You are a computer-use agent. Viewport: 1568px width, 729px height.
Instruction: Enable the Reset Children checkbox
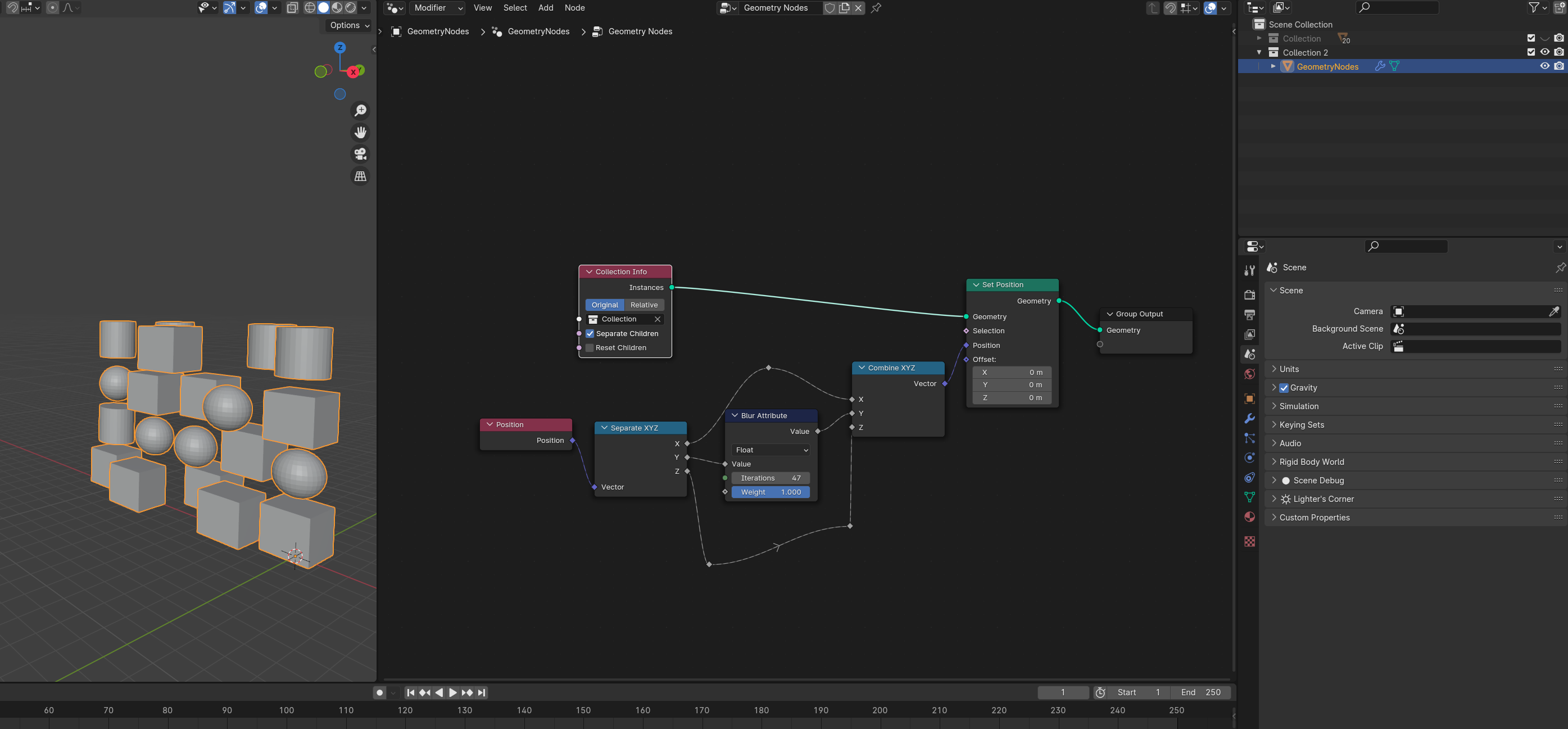pos(589,347)
